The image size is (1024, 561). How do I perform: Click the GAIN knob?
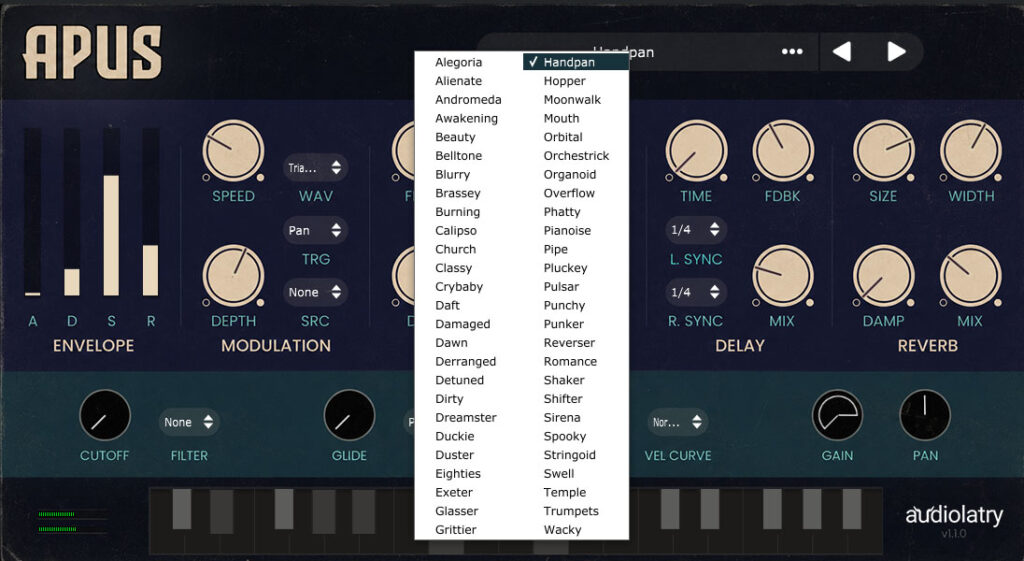(x=837, y=415)
